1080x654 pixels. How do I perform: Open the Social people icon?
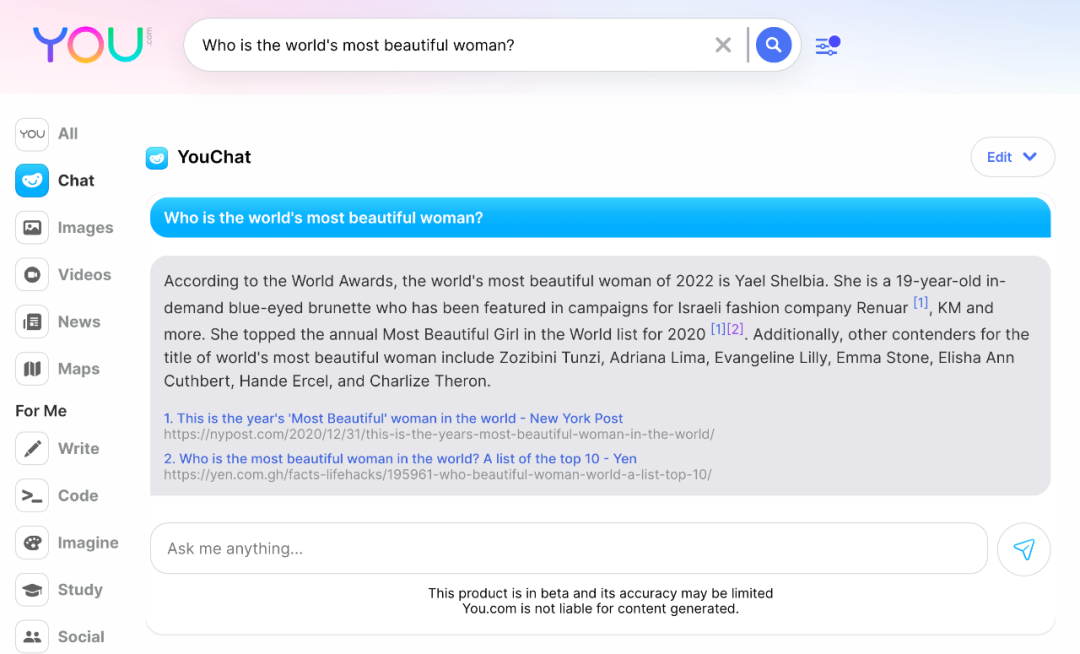[32, 637]
